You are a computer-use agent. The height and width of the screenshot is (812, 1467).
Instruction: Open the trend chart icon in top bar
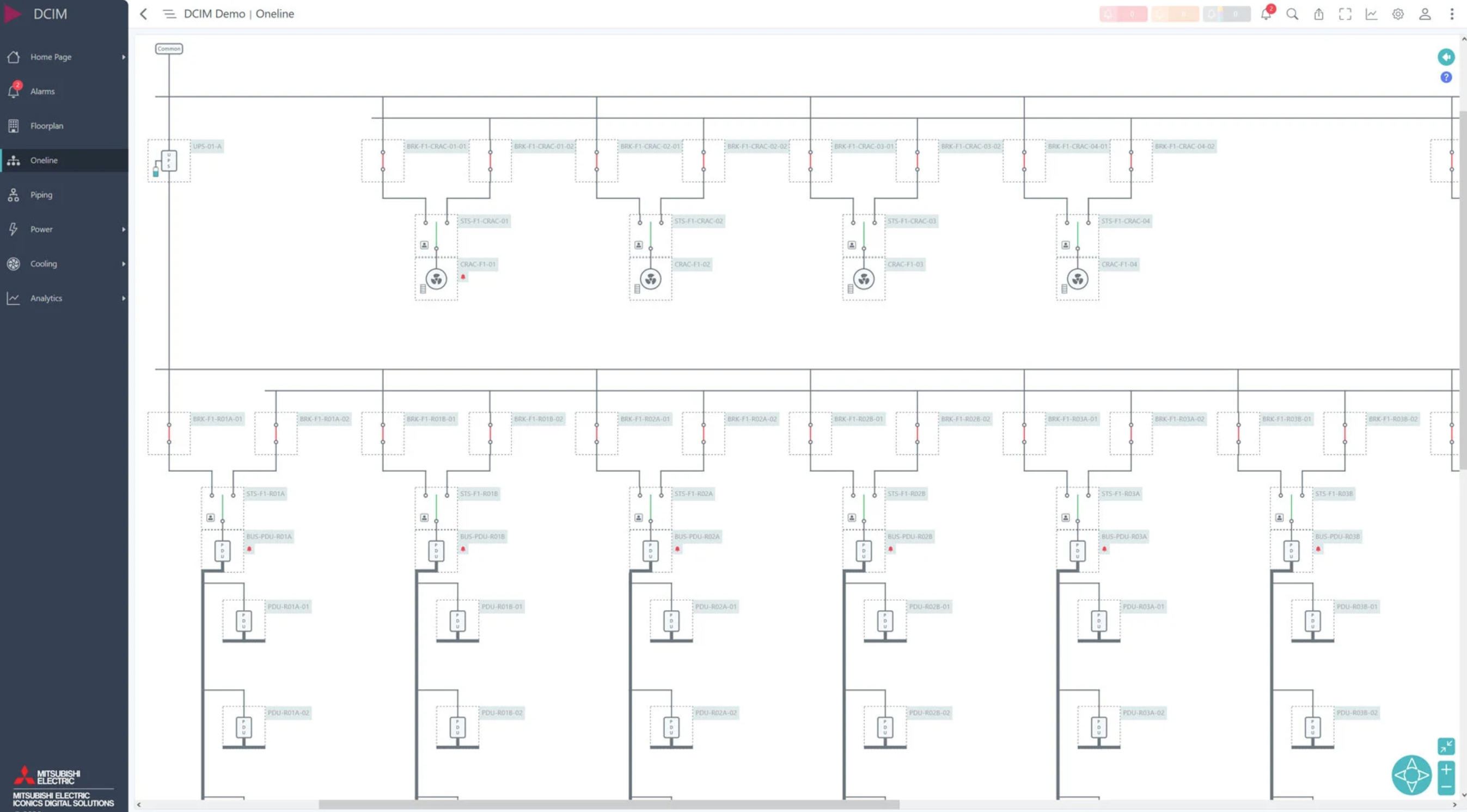pyautogui.click(x=1371, y=14)
